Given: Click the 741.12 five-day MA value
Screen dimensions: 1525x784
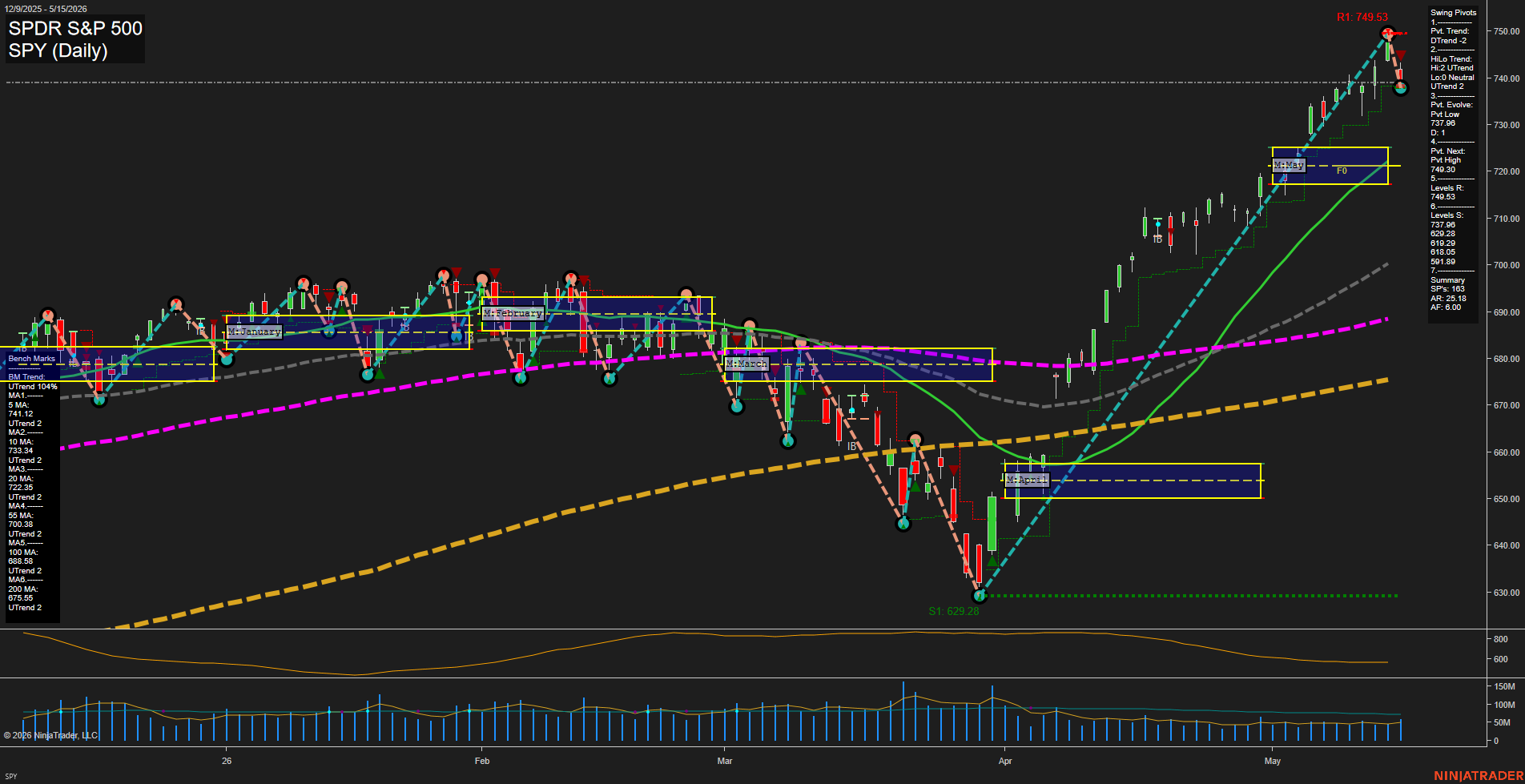Looking at the screenshot, I should click(x=21, y=414).
